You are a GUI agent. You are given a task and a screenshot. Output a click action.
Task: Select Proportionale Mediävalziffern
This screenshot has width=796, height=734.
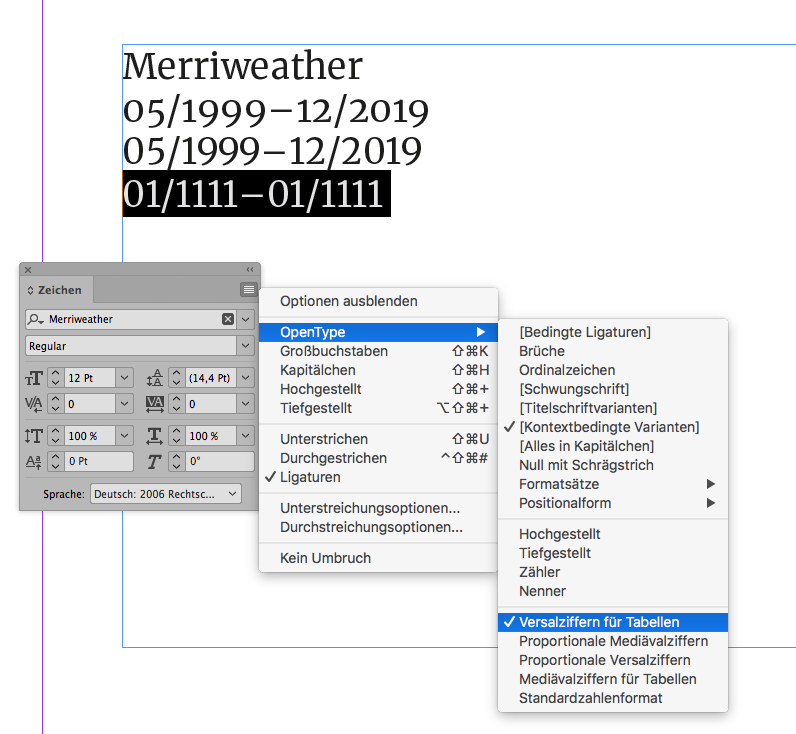(x=613, y=642)
